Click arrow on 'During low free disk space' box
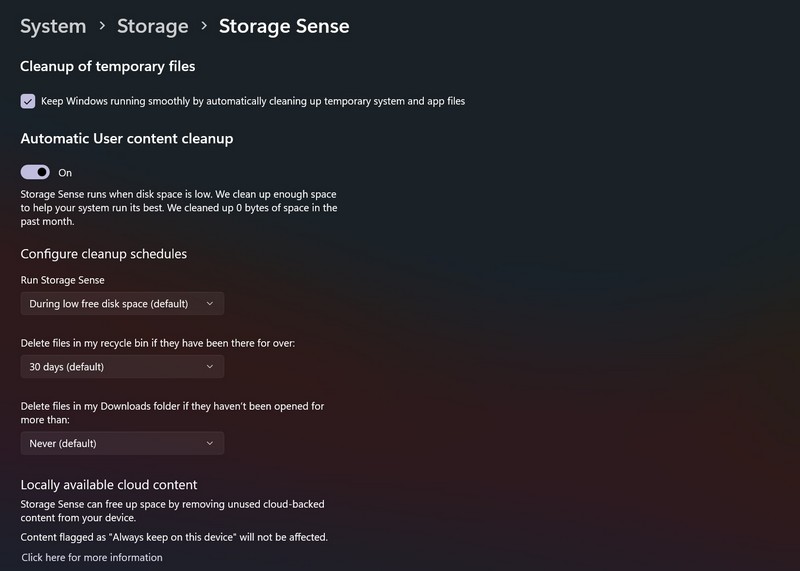 (209, 303)
